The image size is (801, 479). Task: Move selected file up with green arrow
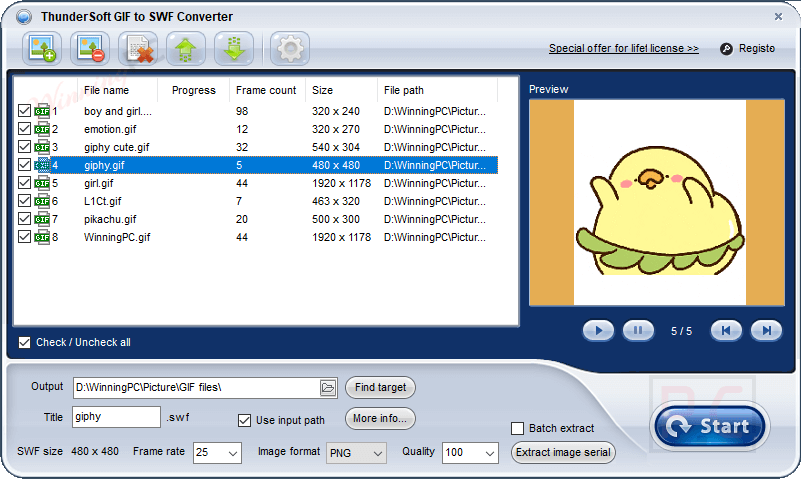pyautogui.click(x=186, y=49)
